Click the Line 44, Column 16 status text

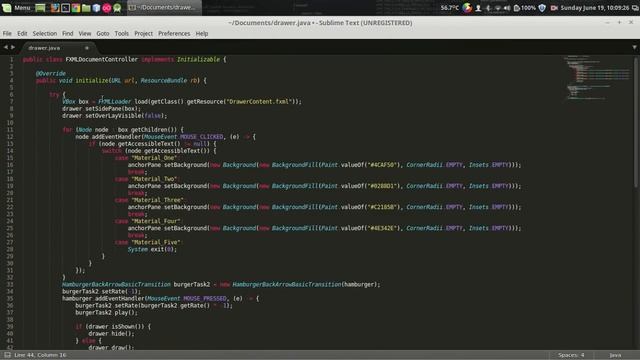[x=40, y=355]
